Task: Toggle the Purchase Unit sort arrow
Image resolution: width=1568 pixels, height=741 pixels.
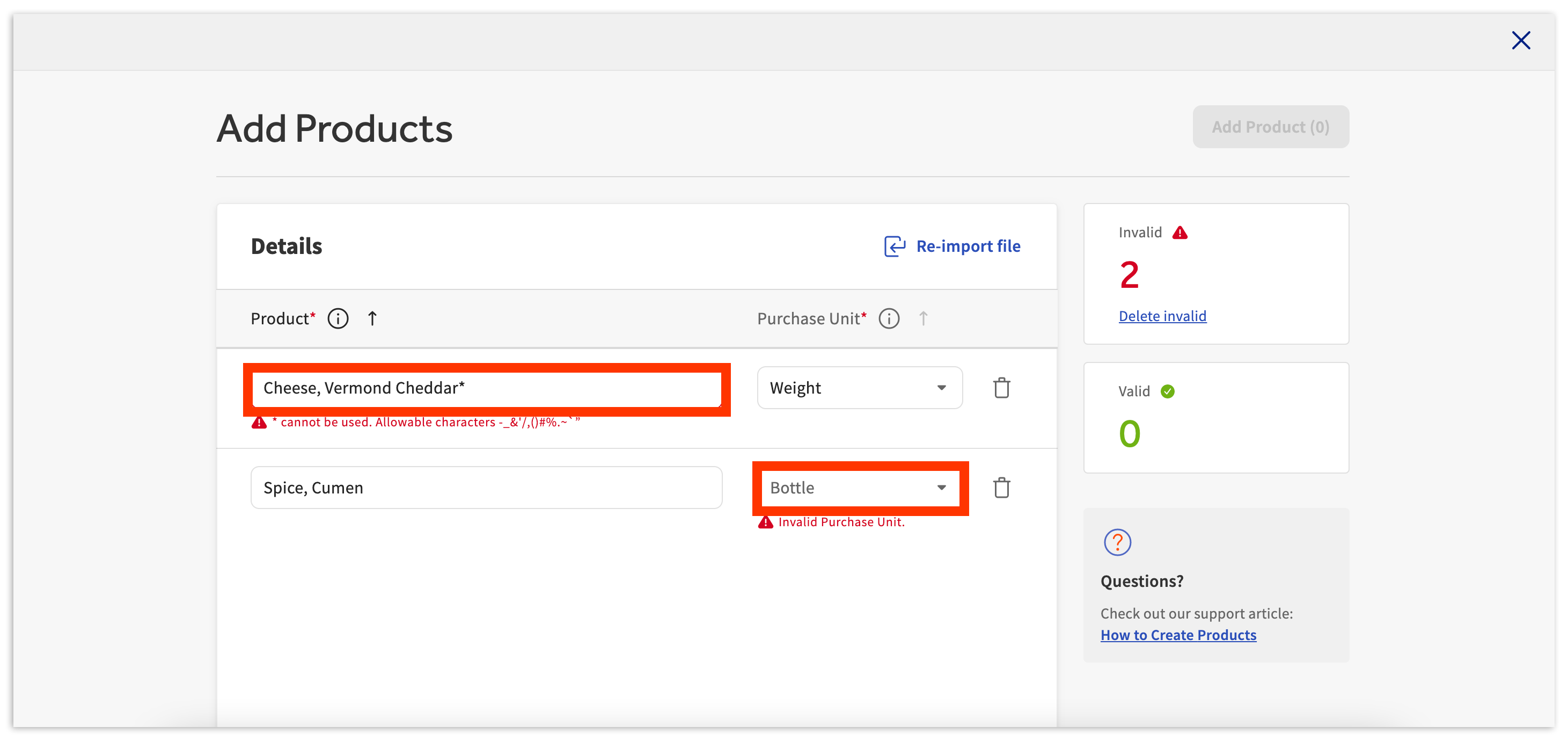Action: (924, 318)
